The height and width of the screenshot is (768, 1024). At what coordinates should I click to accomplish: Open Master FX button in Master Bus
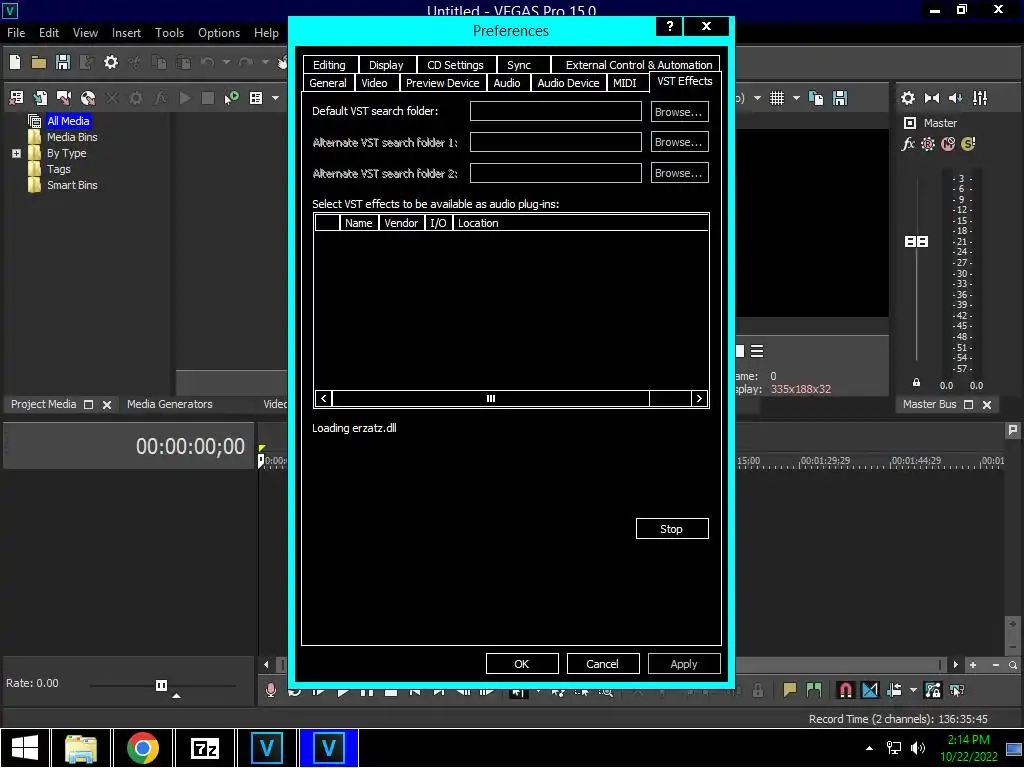click(x=908, y=144)
